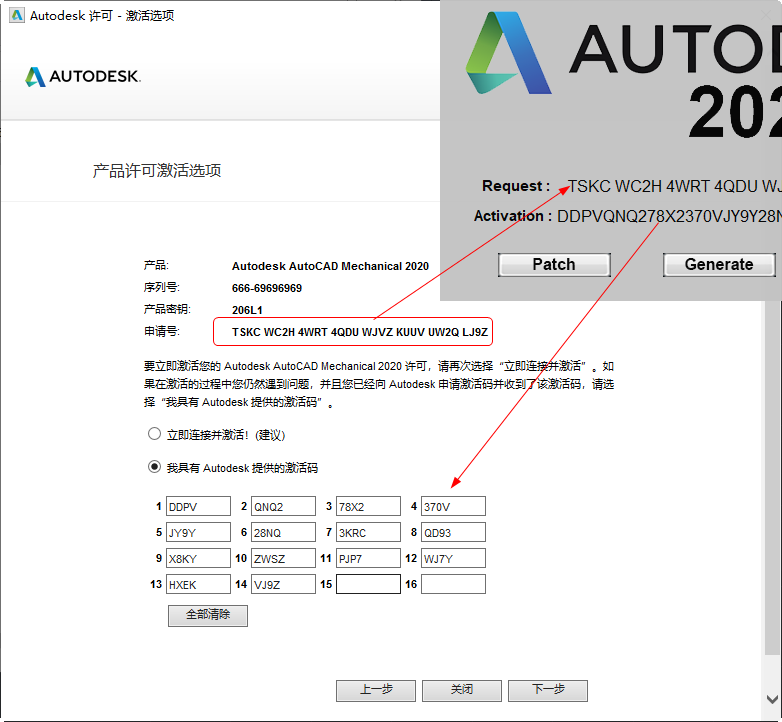The width and height of the screenshot is (782, 722).
Task: Click the 全部清除 clear all button
Action: (x=208, y=615)
